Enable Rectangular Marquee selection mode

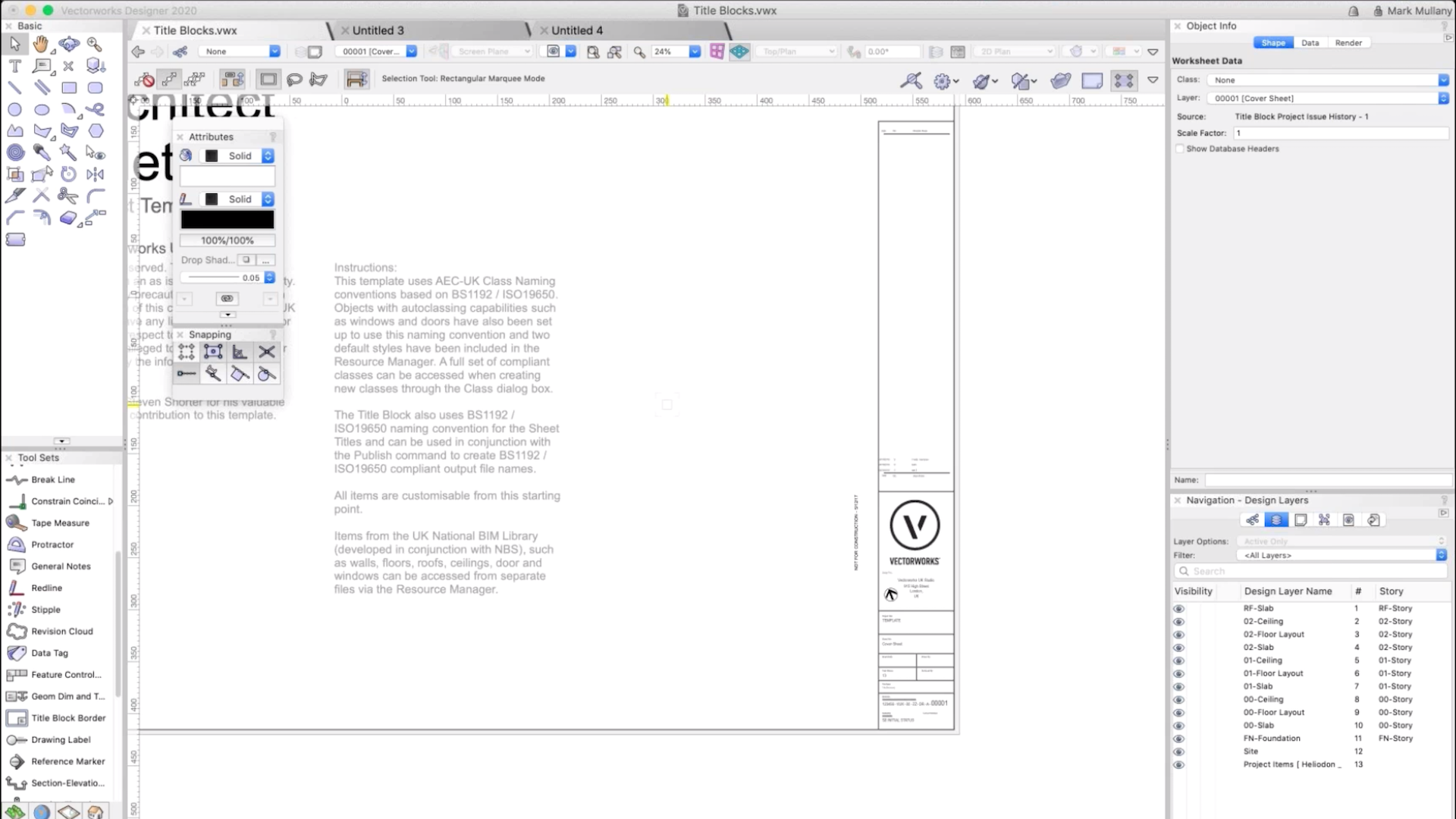268,79
